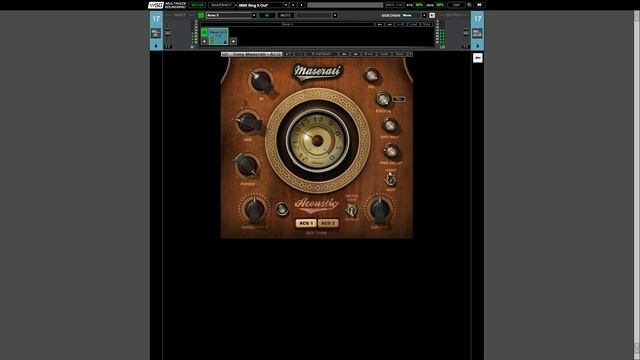The image size is (640, 360).
Task: Click plugin header undo arrow
Action: point(288,54)
